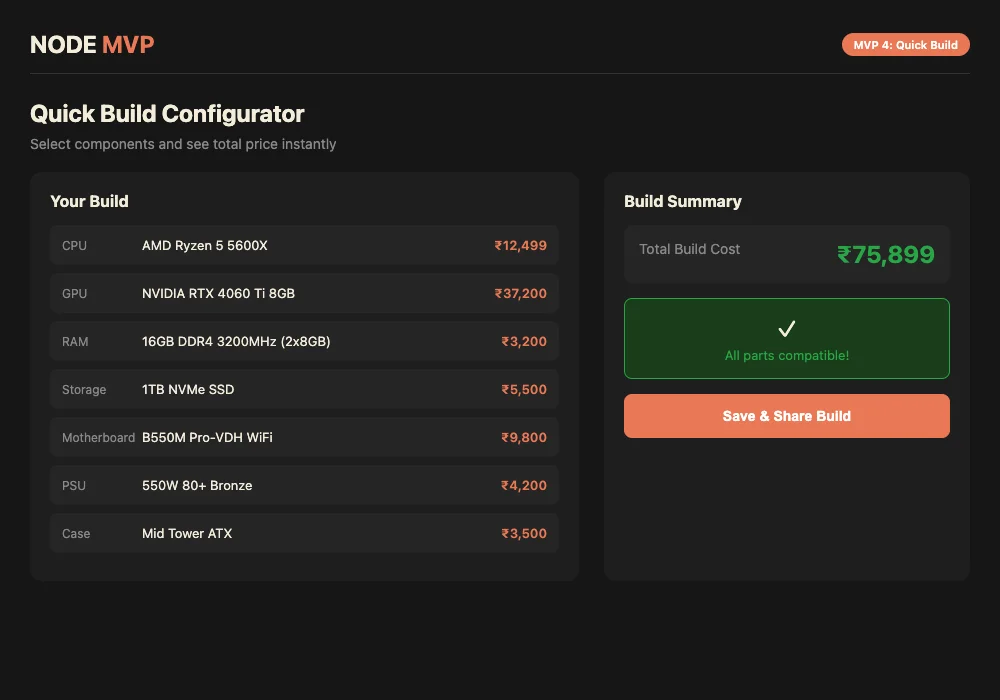Click the ₹37,200 GPU price
Image resolution: width=1000 pixels, height=700 pixels.
[x=520, y=293]
